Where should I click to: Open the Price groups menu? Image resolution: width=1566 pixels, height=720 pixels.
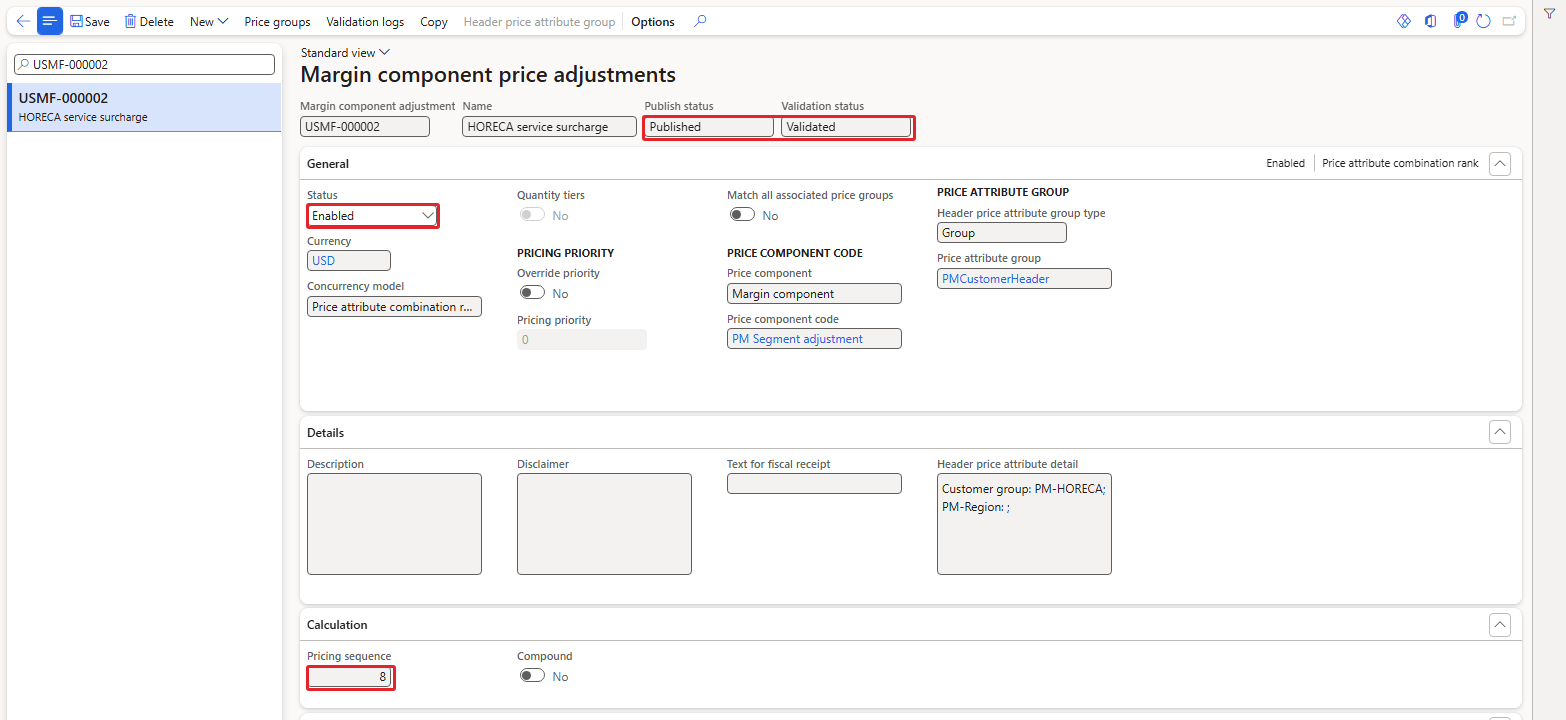tap(277, 21)
